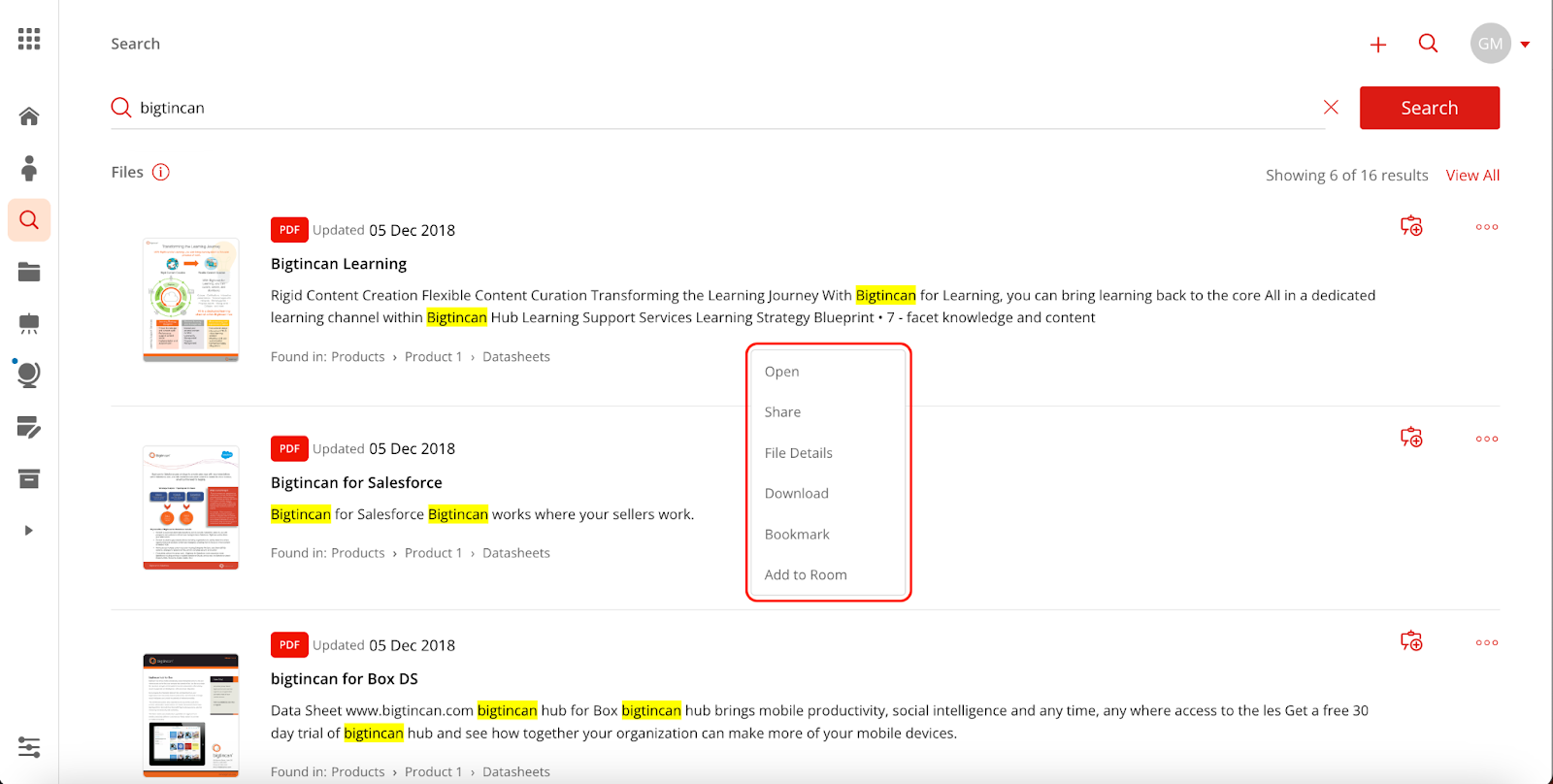Viewport: 1553px width, 784px height.
Task: Add Bigtincan Learning to room via icon
Action: pos(1411,226)
